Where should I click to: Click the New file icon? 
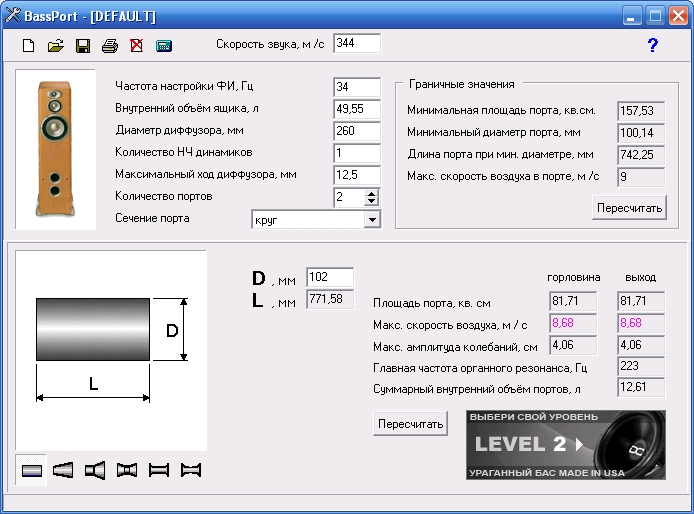[x=28, y=45]
